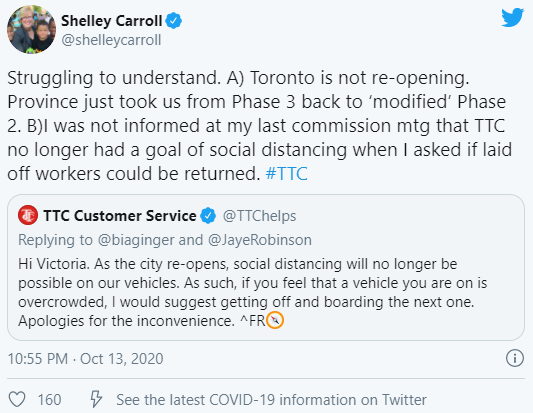Click the TTC Customer Service name

point(120,216)
